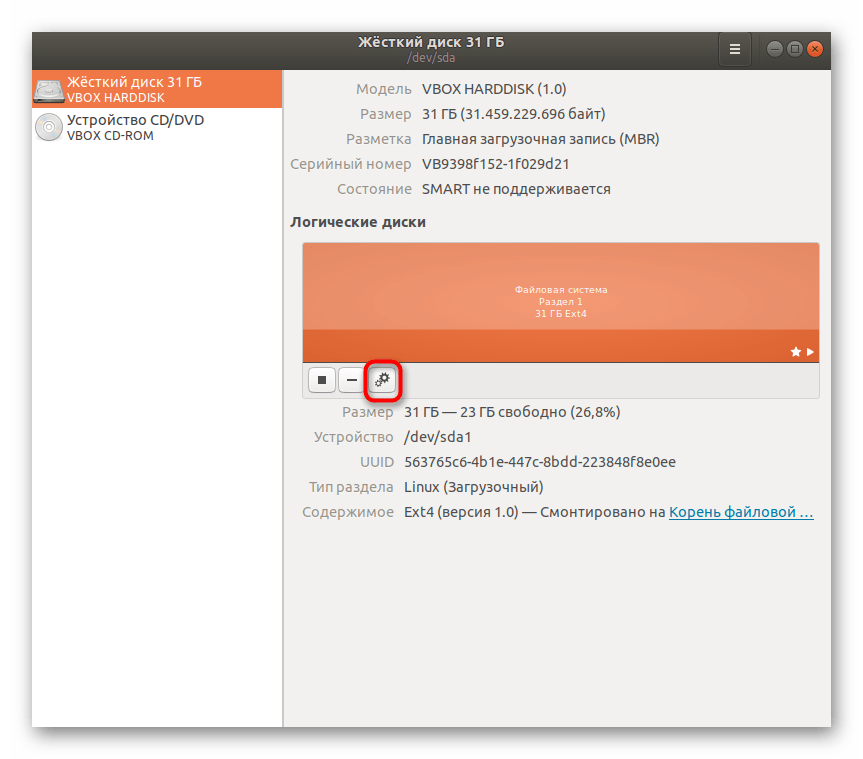Screen dimensions: 863x759
Task: Open the hamburger menu in title bar
Action: (x=734, y=49)
